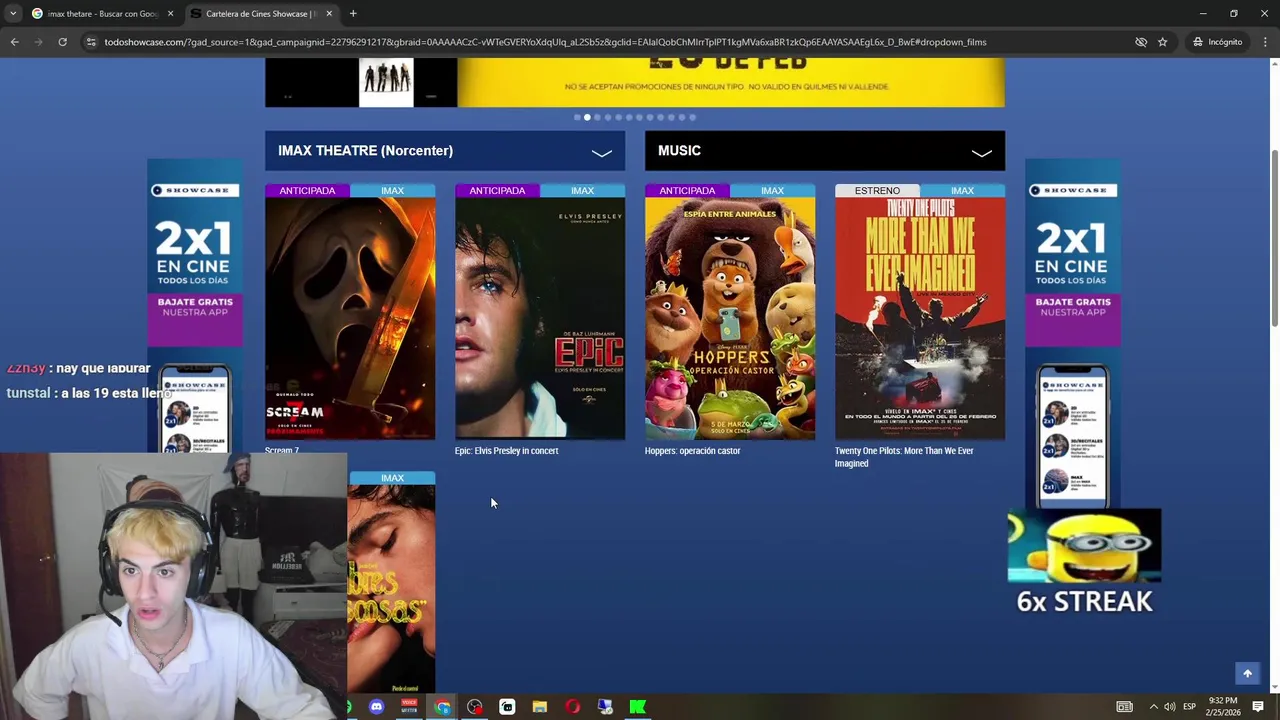Open the tab search dropdown arrow
The width and height of the screenshot is (1280, 720).
point(12,13)
